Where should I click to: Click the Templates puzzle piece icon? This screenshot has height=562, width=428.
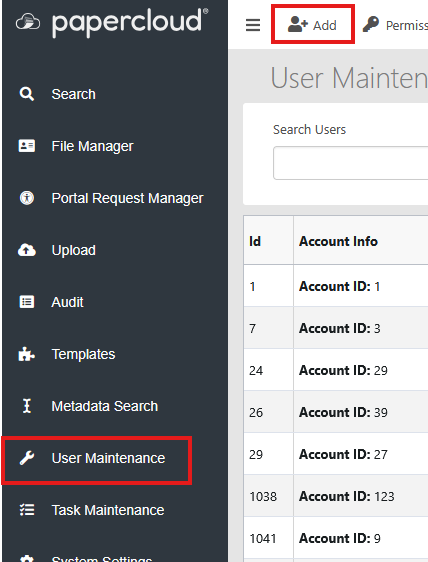[x=27, y=354]
